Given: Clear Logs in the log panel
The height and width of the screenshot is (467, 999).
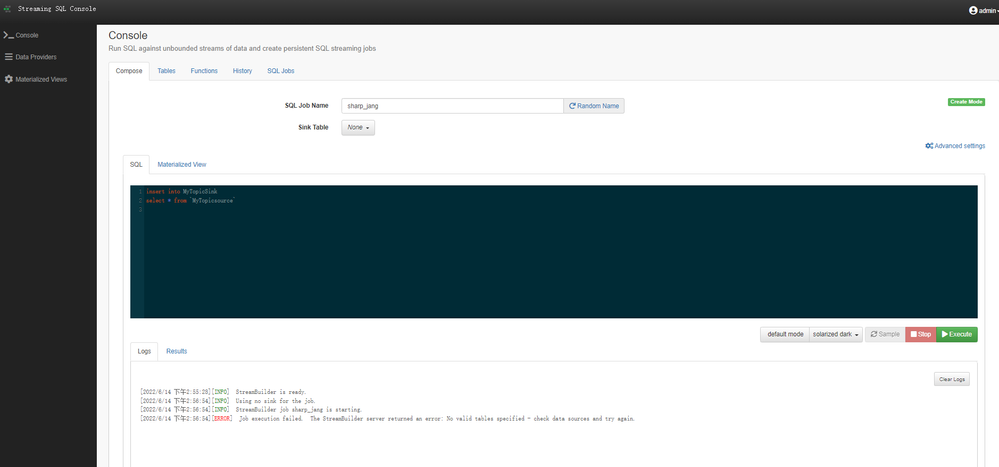Looking at the screenshot, I should [x=952, y=380].
